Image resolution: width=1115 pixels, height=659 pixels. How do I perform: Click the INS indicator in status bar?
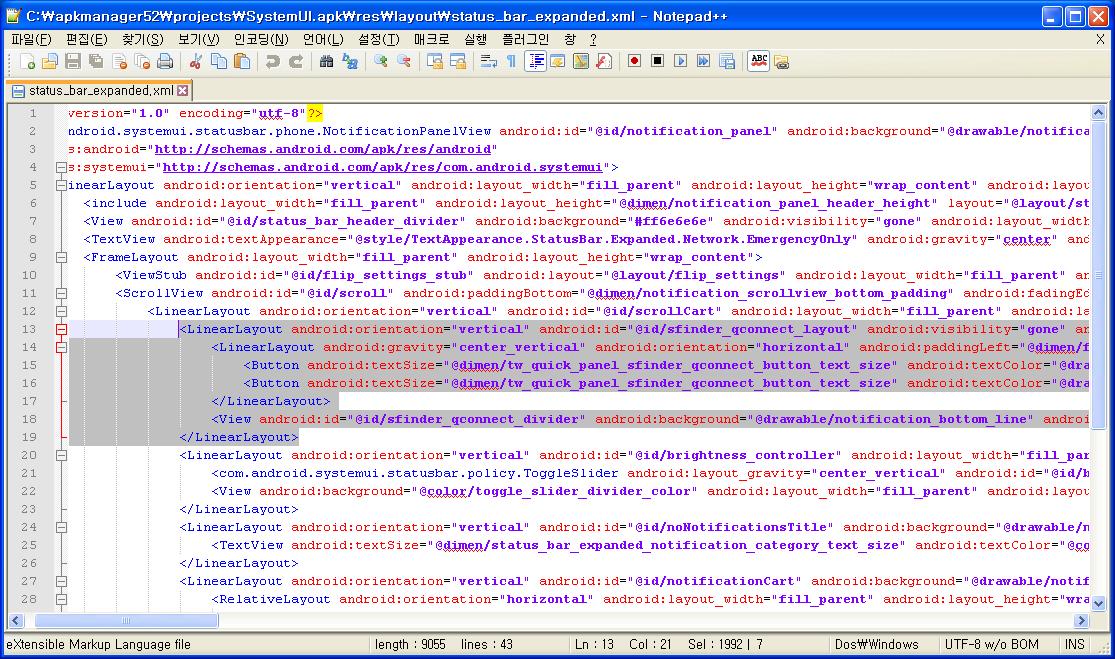tap(1074, 645)
